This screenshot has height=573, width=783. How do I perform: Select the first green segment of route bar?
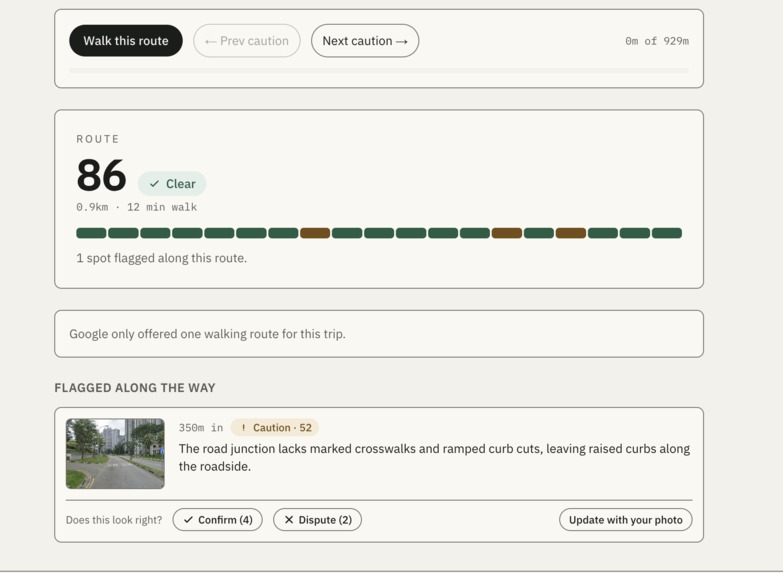click(x=91, y=233)
